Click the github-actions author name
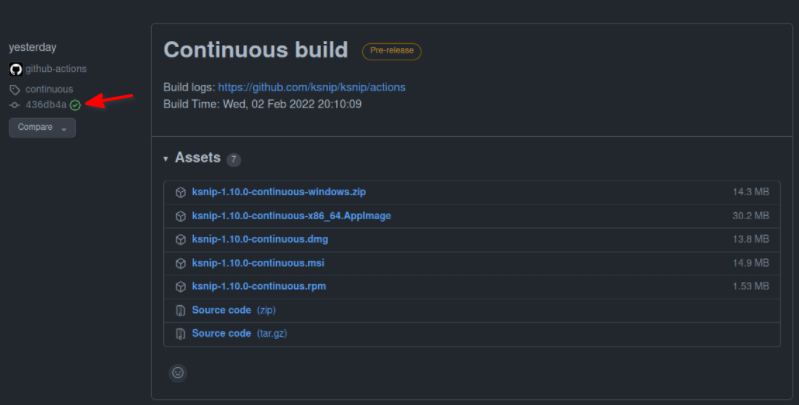Image resolution: width=799 pixels, height=405 pixels. tap(56, 69)
